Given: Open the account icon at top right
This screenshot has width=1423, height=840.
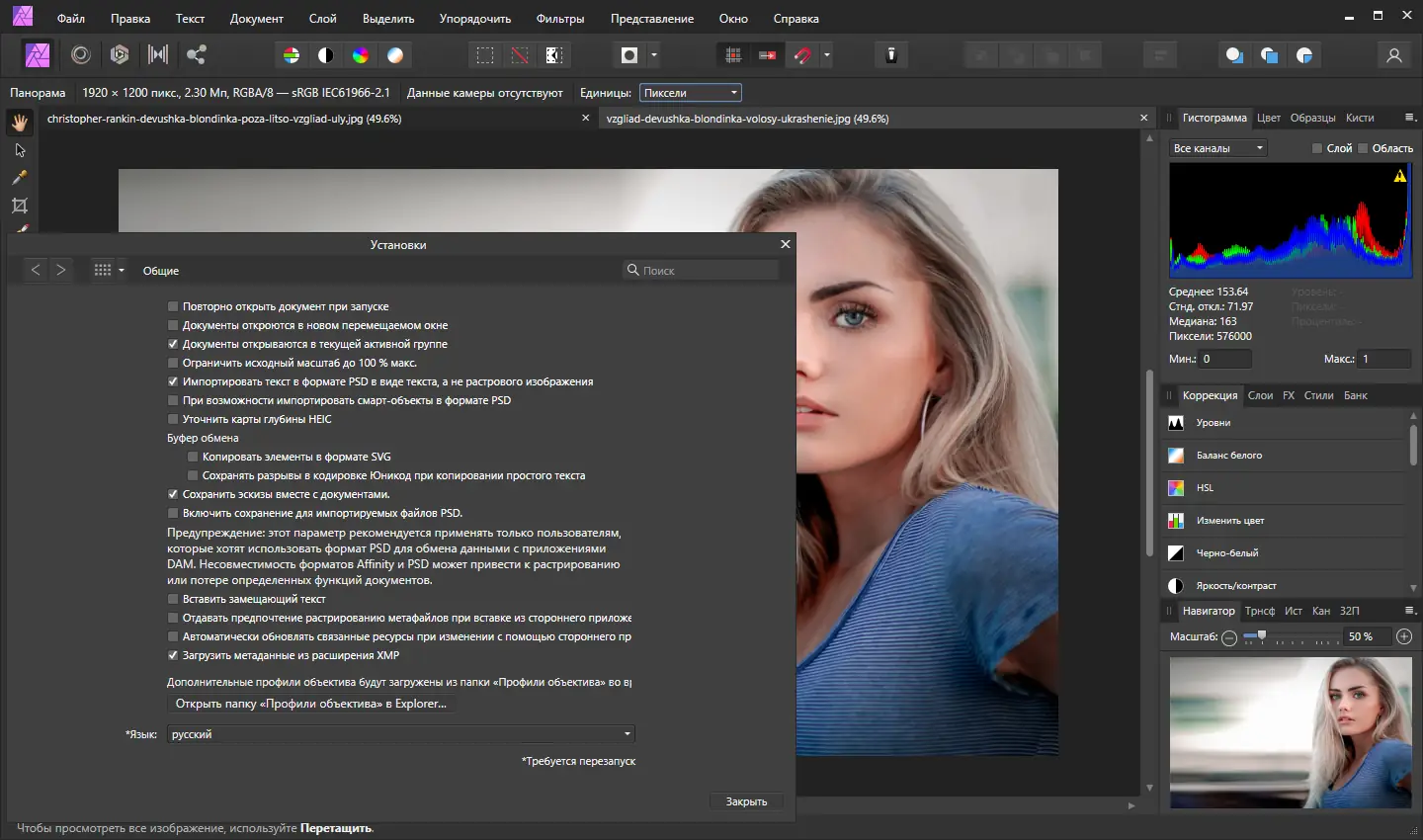Looking at the screenshot, I should click(x=1393, y=55).
